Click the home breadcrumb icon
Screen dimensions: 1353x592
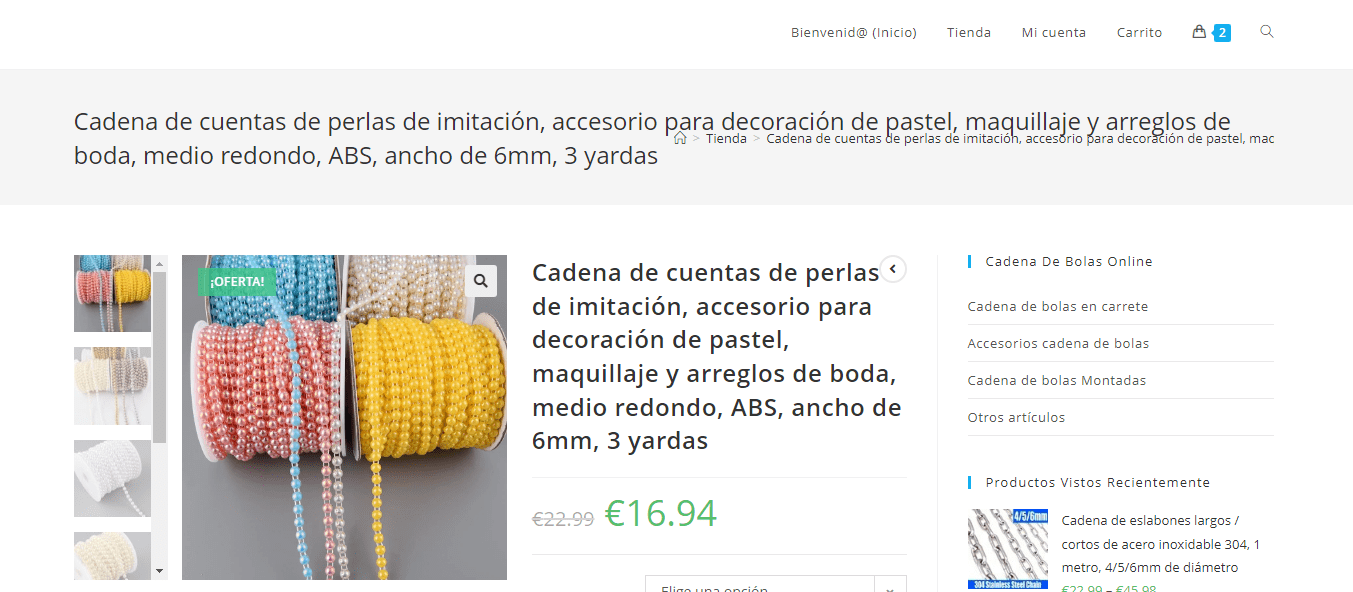tap(680, 138)
